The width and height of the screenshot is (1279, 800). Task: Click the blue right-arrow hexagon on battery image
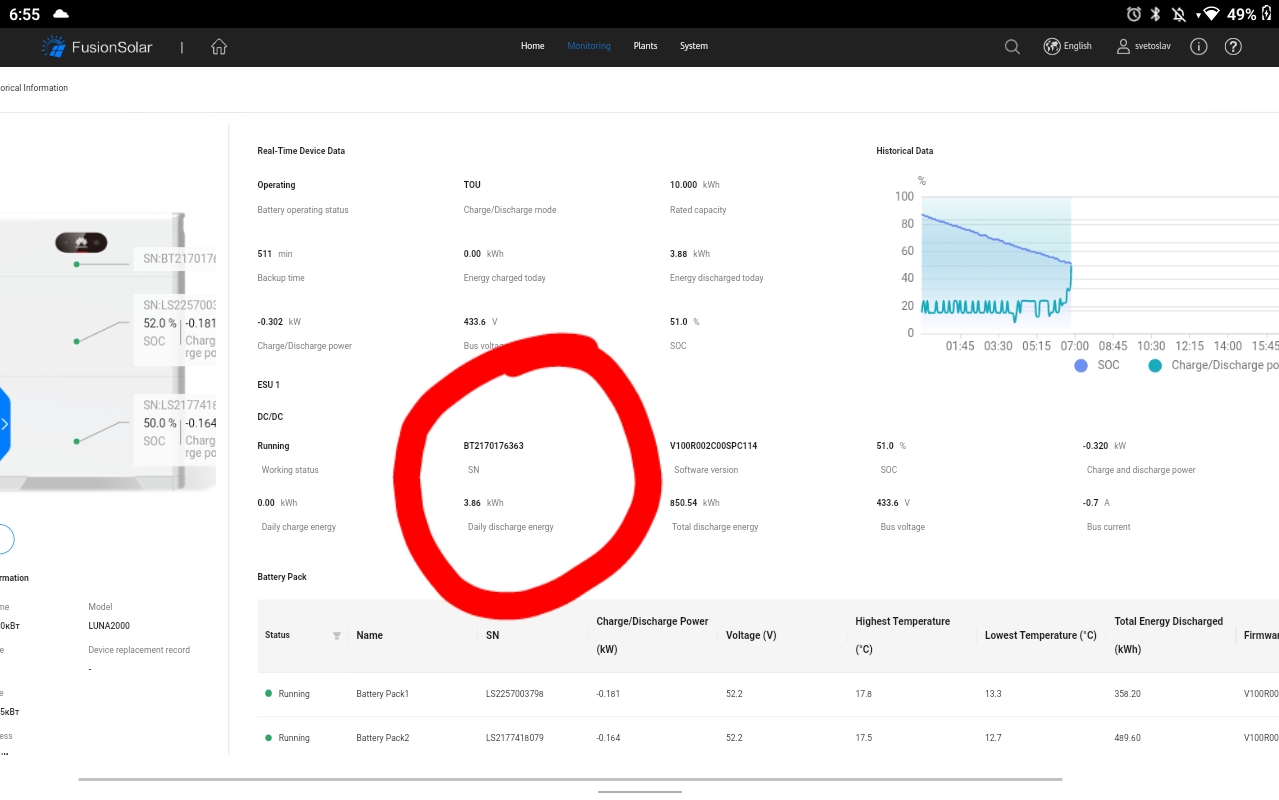[4, 424]
